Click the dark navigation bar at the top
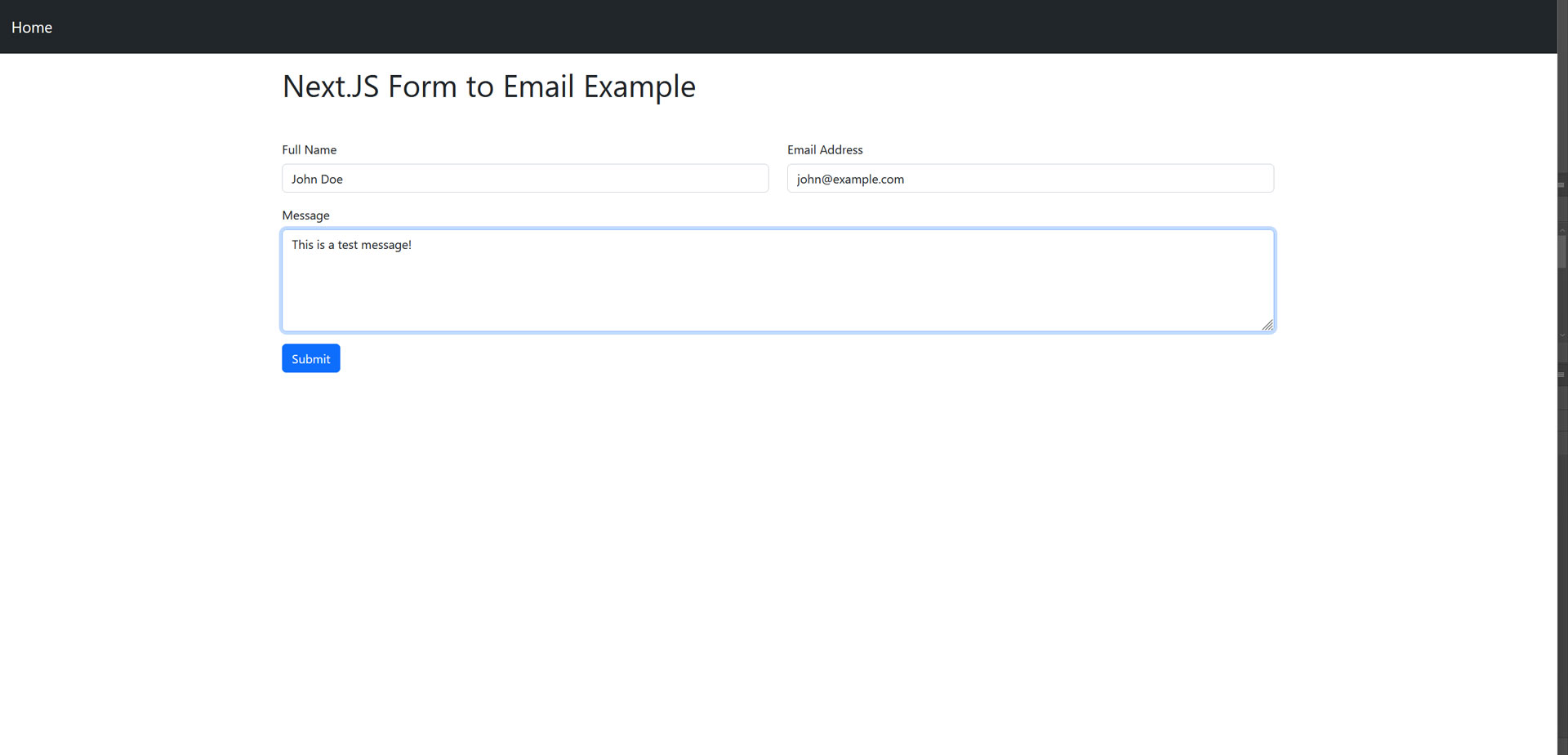 pyautogui.click(x=735, y=26)
